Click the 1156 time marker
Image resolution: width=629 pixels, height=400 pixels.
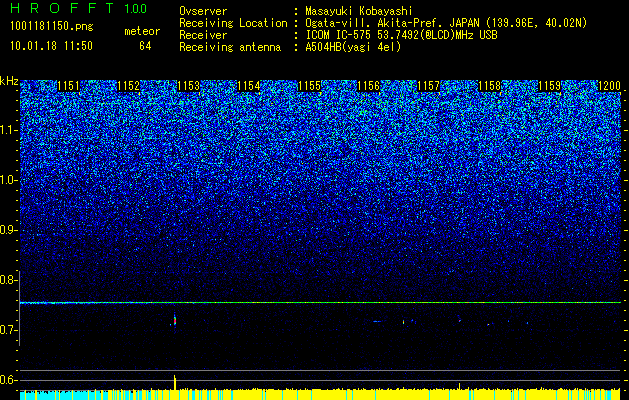pos(369,86)
